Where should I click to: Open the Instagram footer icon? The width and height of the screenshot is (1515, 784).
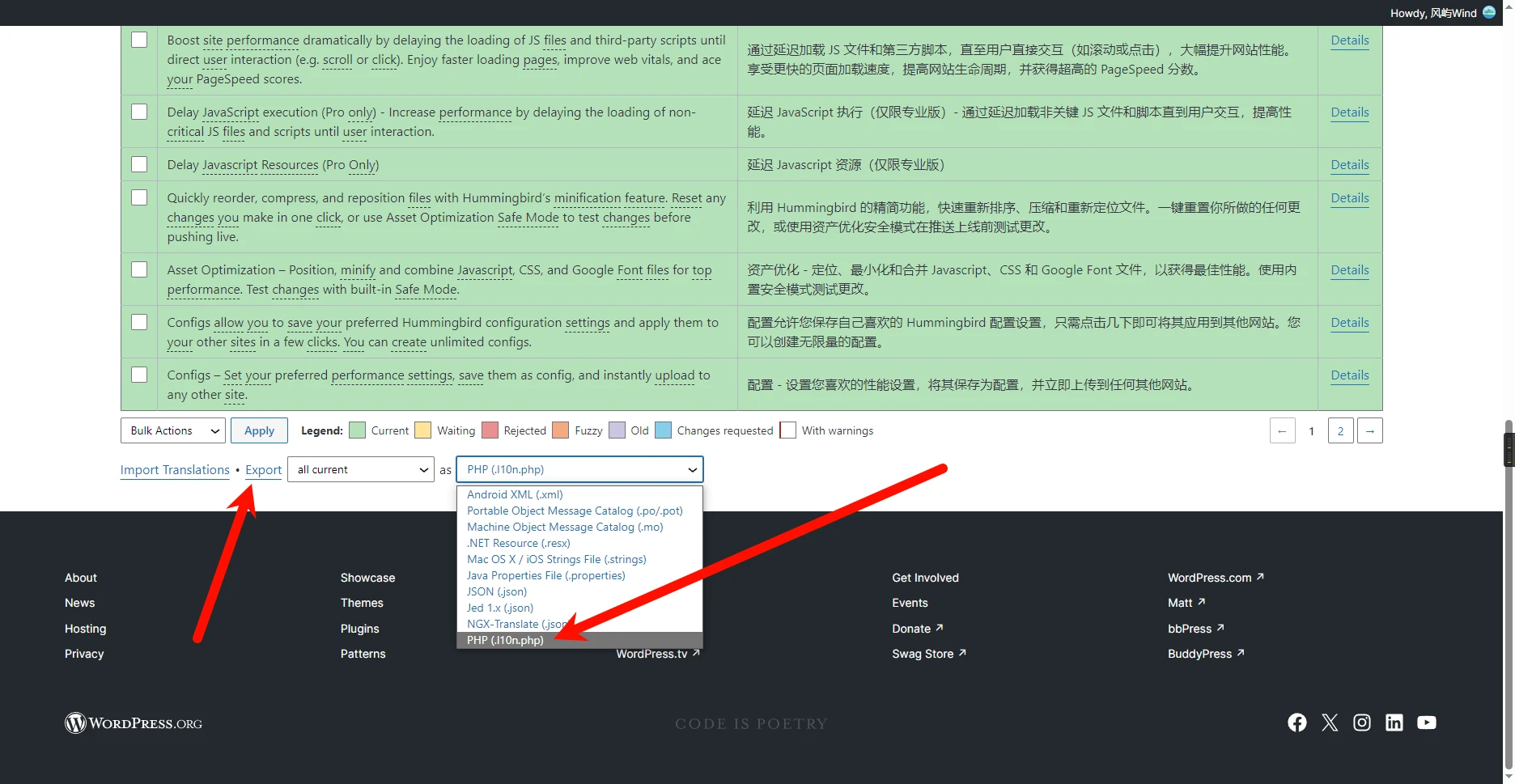1362,723
